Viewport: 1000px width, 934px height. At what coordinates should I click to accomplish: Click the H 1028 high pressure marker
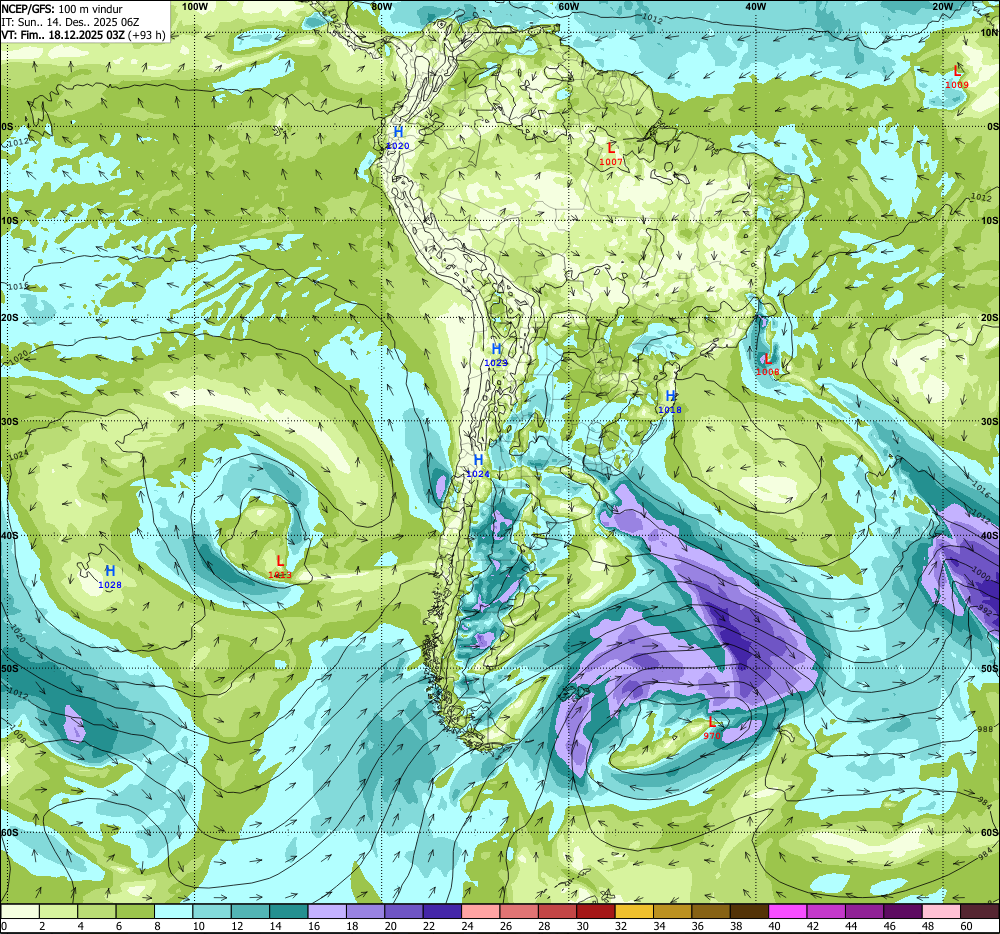pos(110,577)
